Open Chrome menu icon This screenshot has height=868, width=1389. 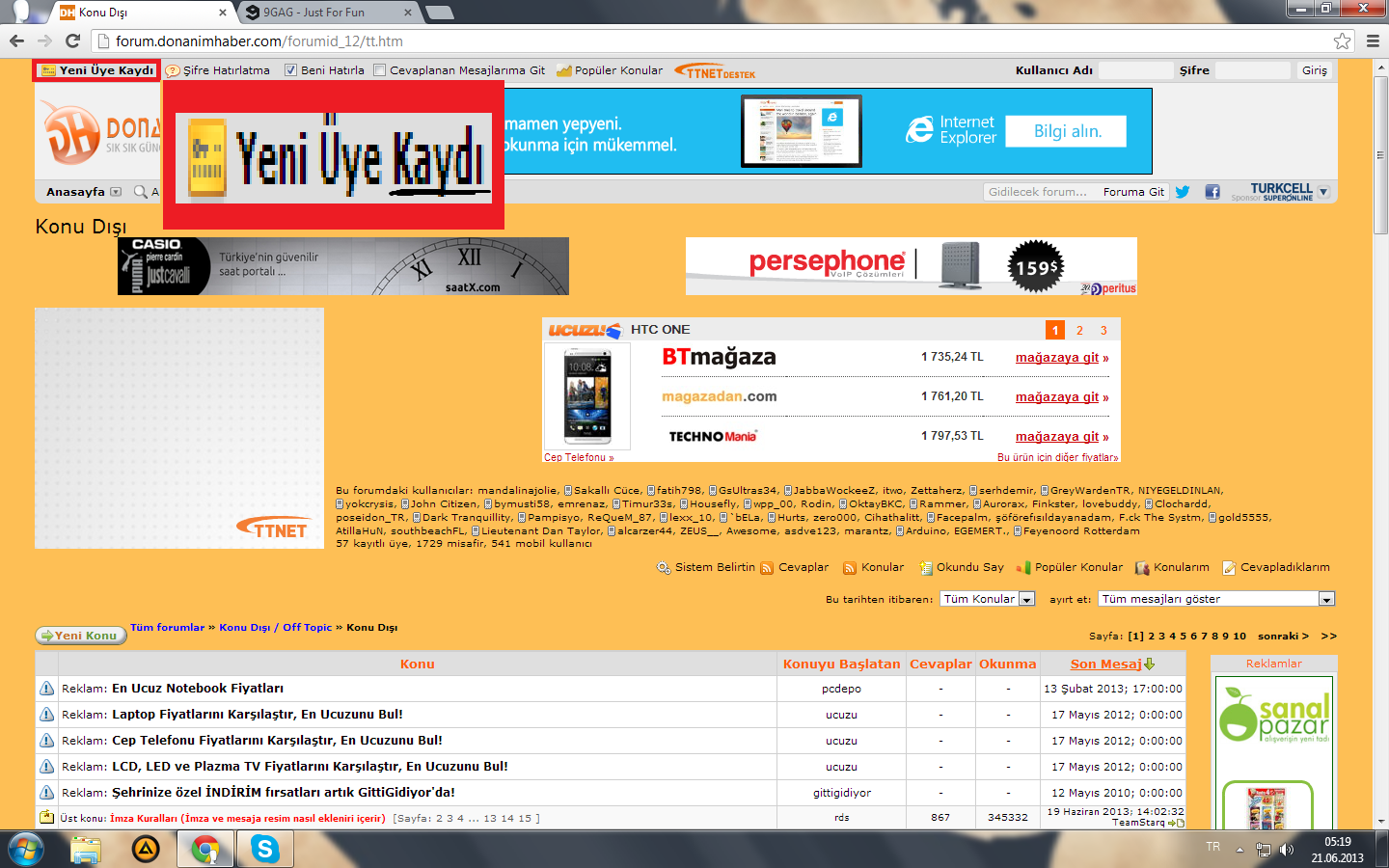(x=1373, y=41)
